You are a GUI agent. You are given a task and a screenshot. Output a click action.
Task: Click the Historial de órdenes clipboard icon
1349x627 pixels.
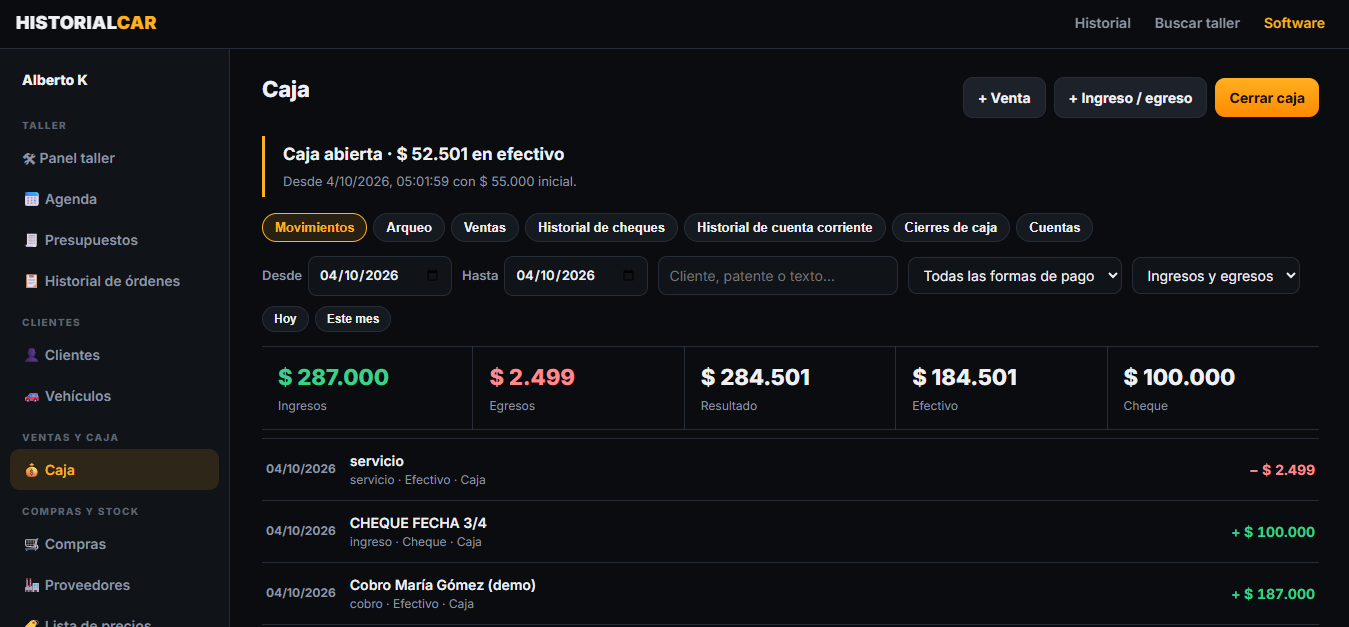tap(31, 281)
